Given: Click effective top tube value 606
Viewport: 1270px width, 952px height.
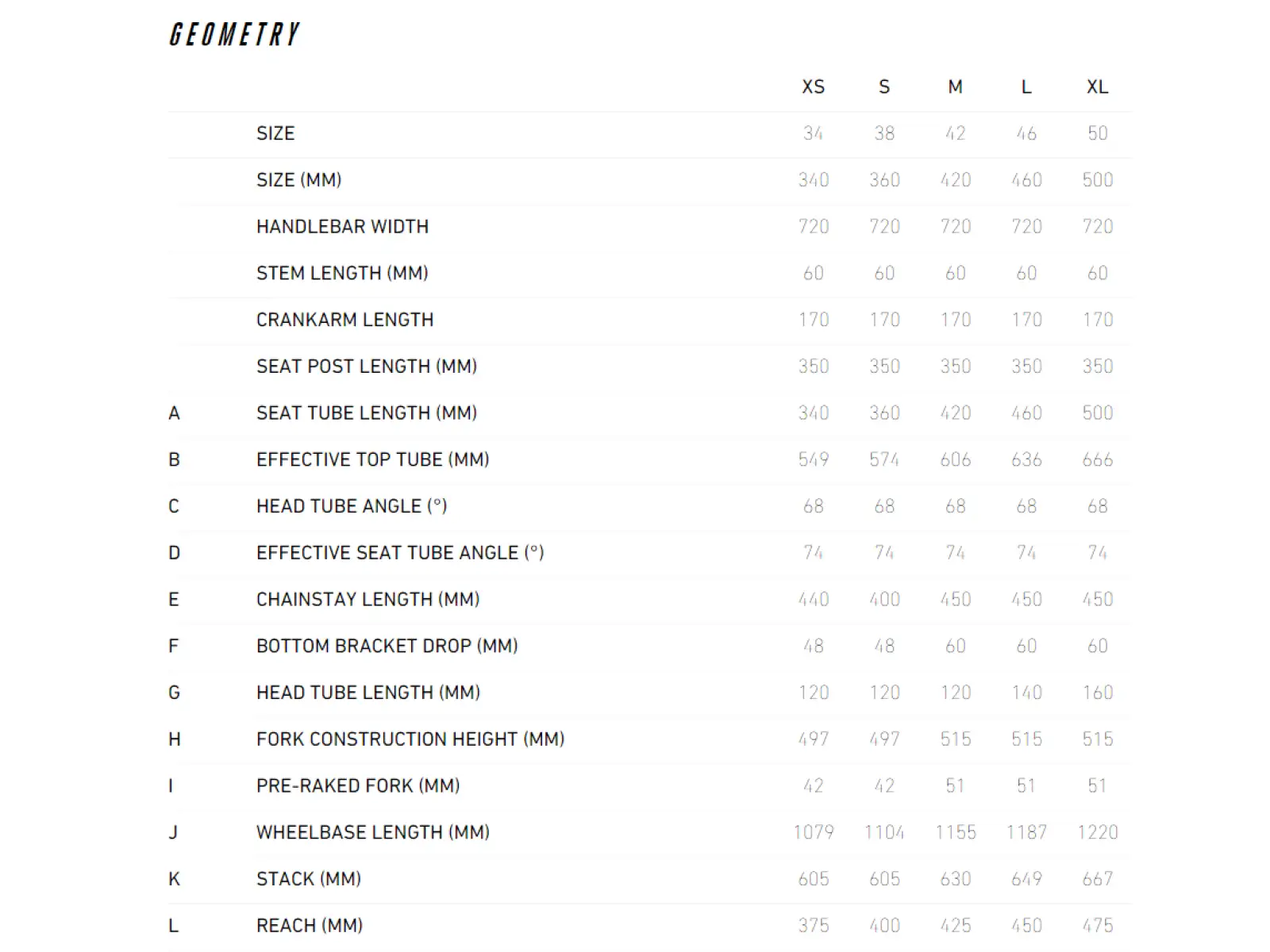Looking at the screenshot, I should pyautogui.click(x=955, y=460).
